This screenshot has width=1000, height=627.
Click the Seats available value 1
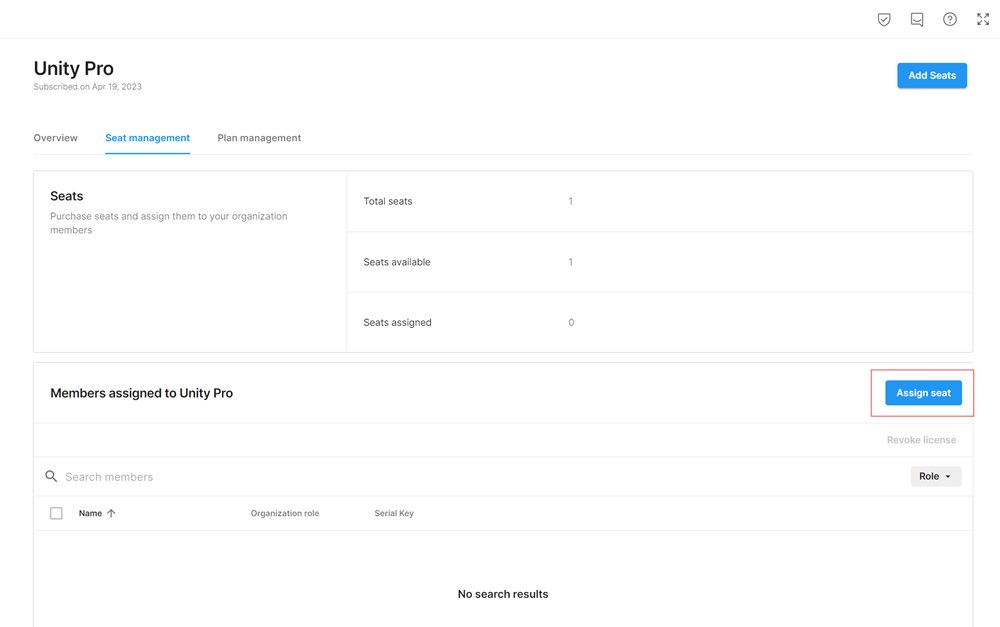click(570, 262)
